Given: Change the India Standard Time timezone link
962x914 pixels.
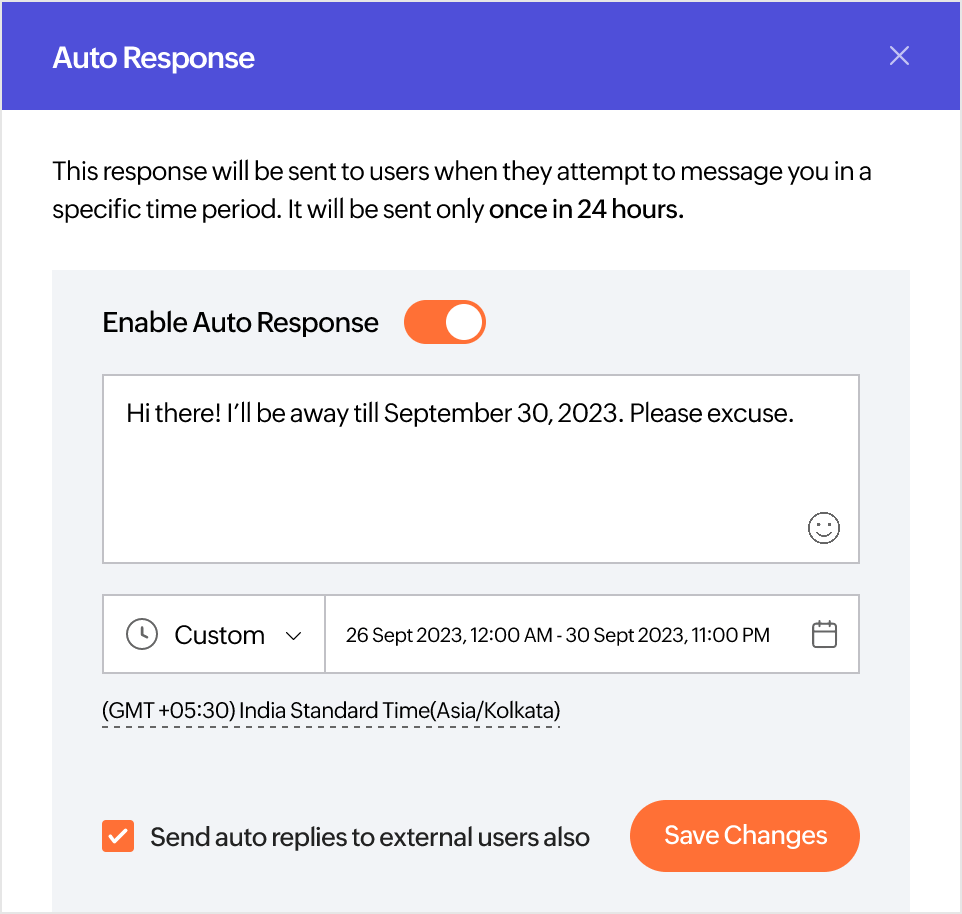Looking at the screenshot, I should (x=331, y=711).
